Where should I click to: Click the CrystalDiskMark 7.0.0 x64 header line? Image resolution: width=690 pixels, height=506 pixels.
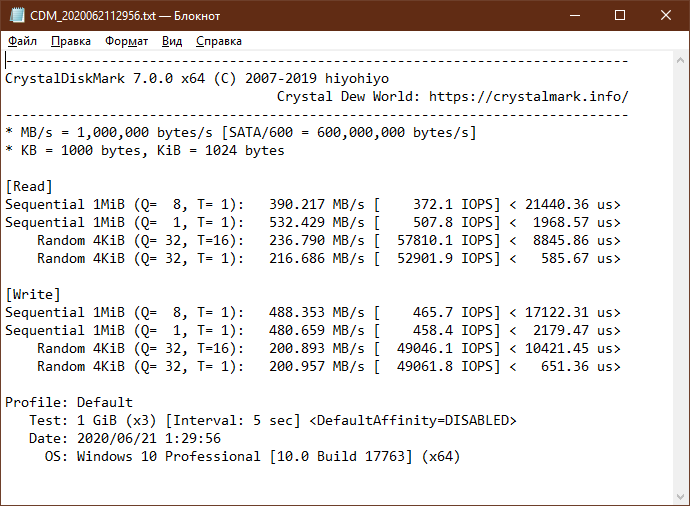click(x=197, y=78)
